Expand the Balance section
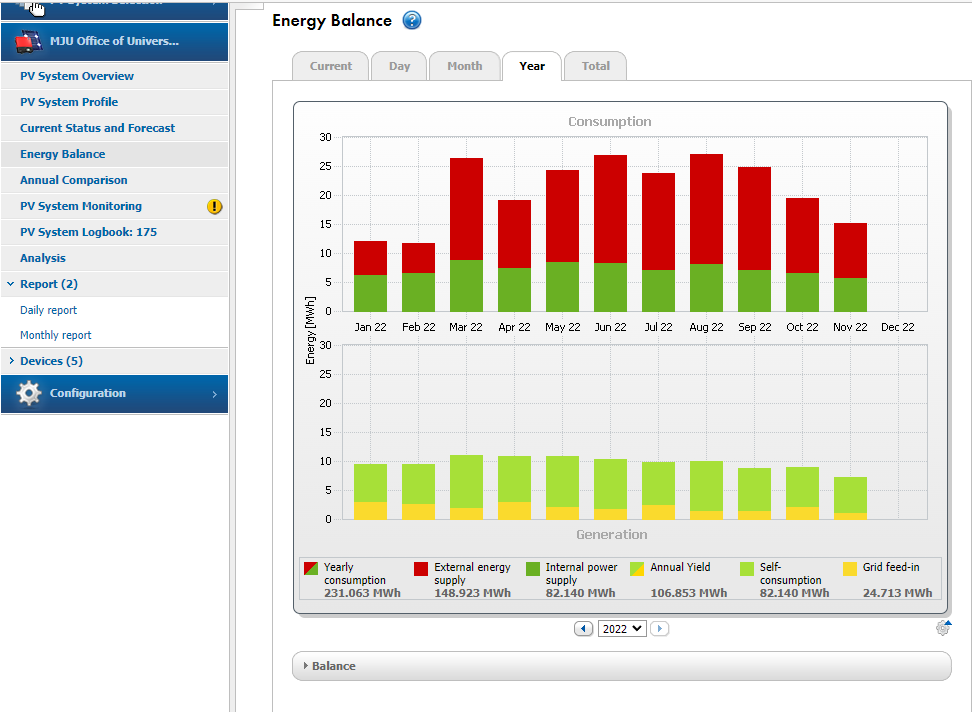The image size is (972, 712). (x=333, y=666)
